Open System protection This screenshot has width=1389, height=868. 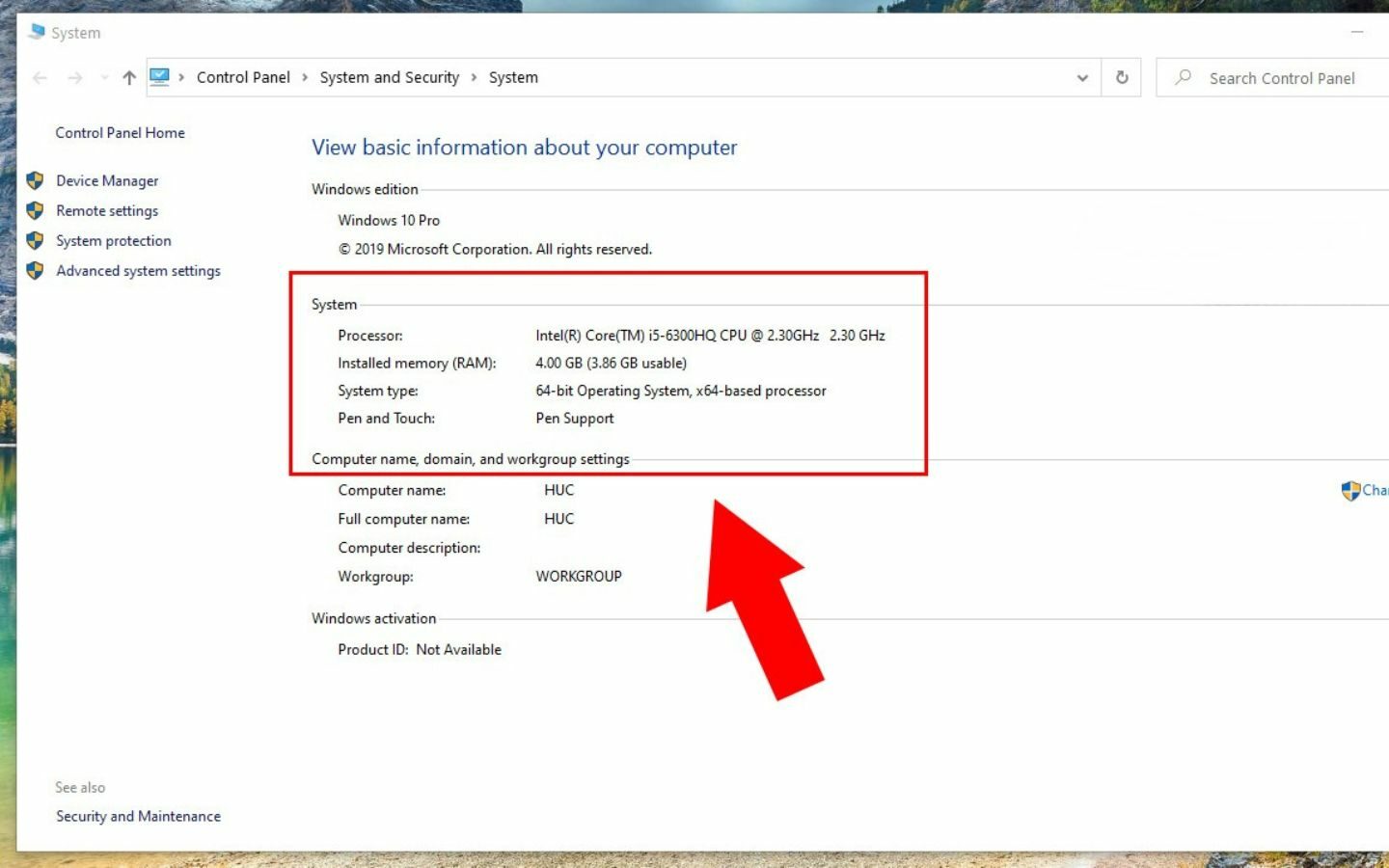(x=114, y=241)
